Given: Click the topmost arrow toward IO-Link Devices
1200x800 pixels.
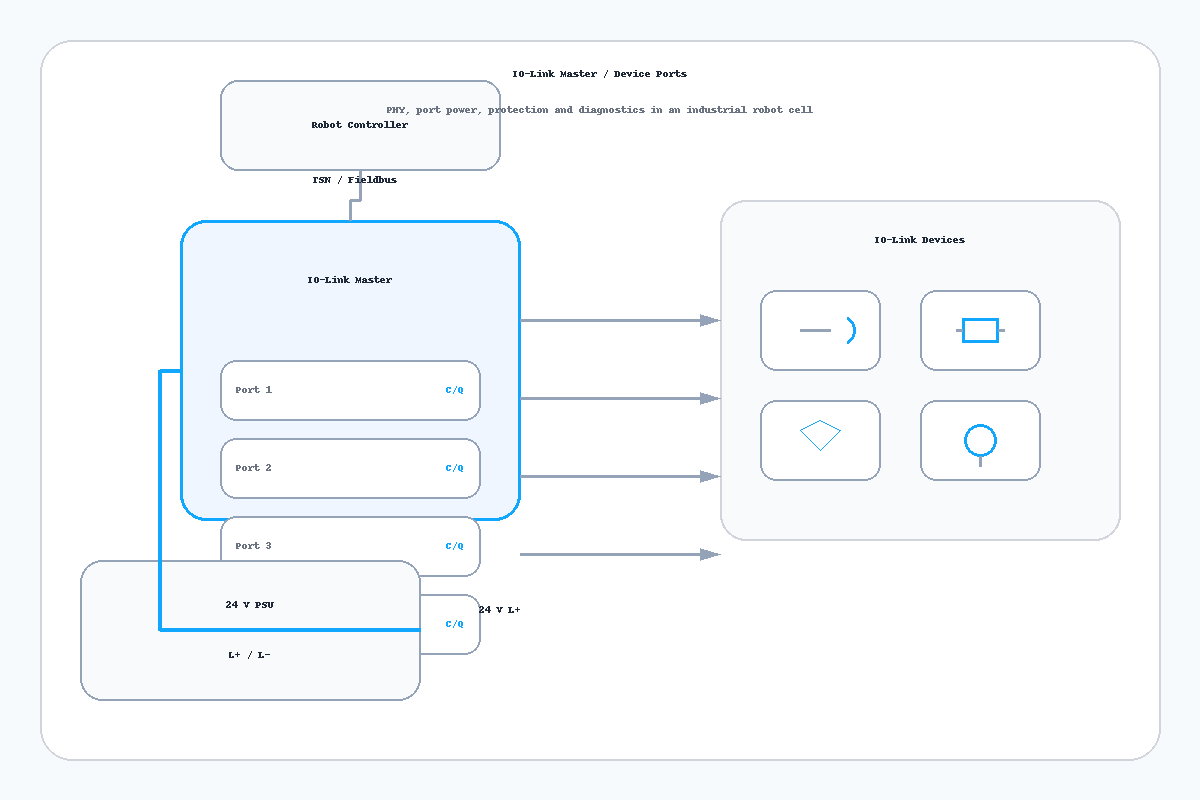Looking at the screenshot, I should point(620,320).
